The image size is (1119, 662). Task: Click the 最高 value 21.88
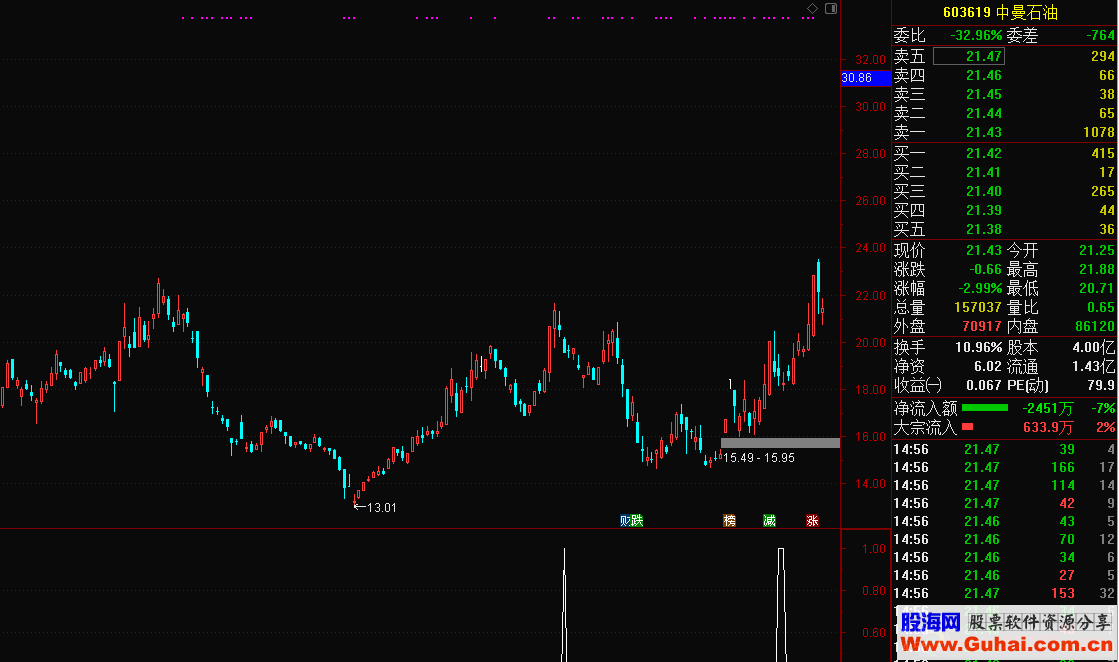pos(1097,270)
